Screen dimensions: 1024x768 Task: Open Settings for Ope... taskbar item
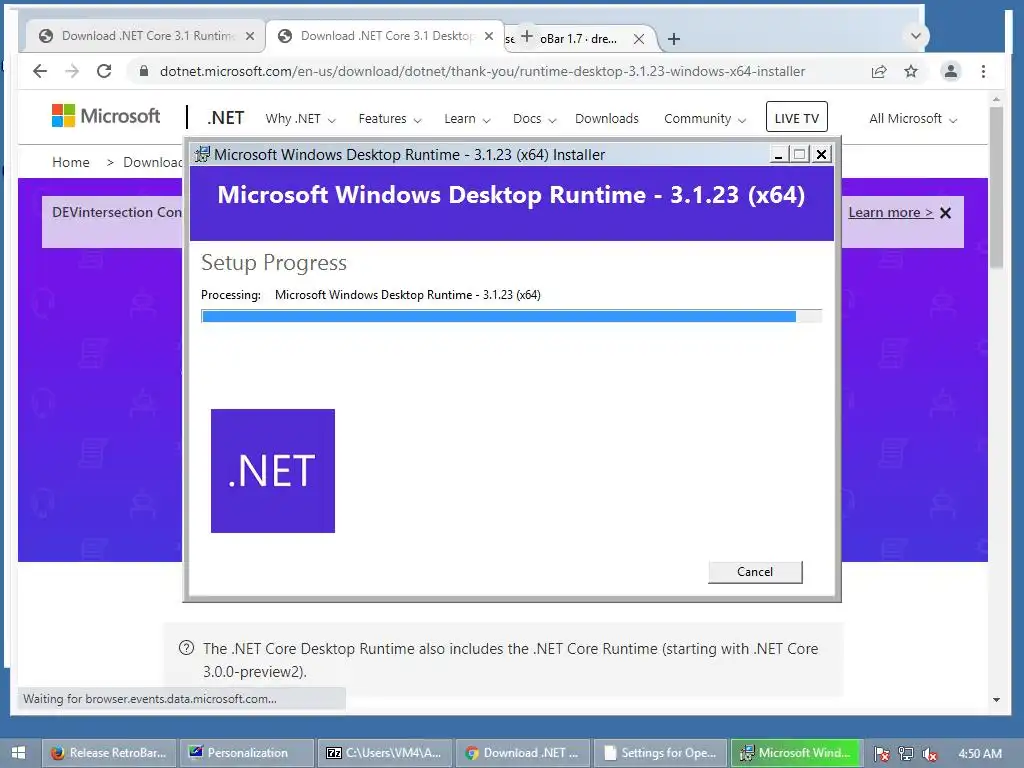660,753
